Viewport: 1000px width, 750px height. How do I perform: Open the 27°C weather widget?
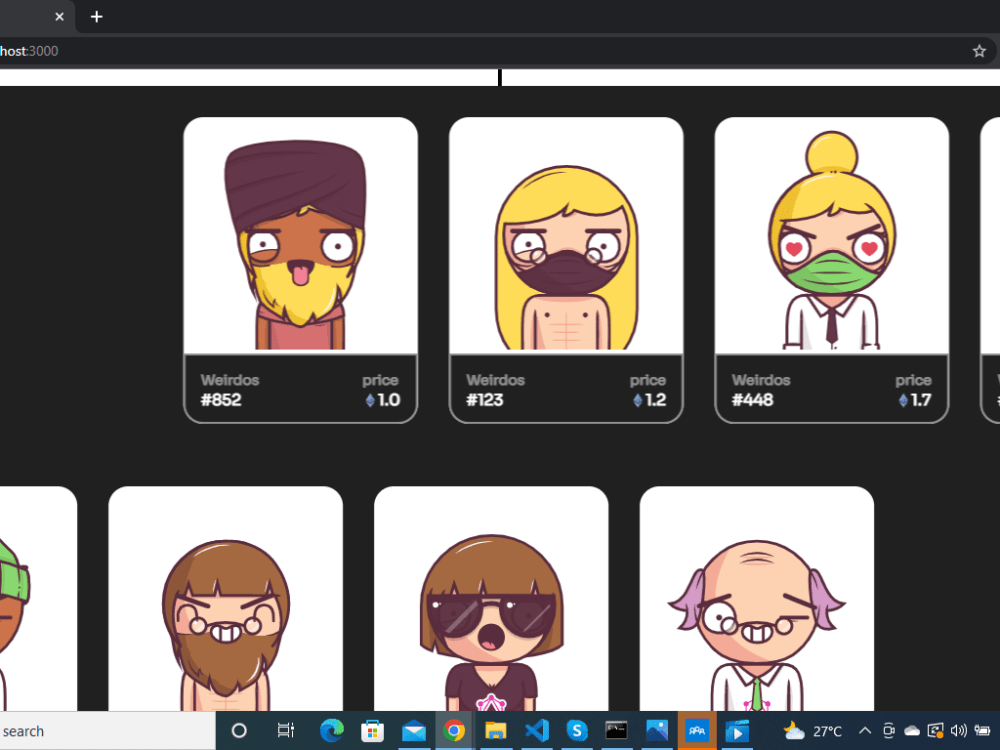812,731
